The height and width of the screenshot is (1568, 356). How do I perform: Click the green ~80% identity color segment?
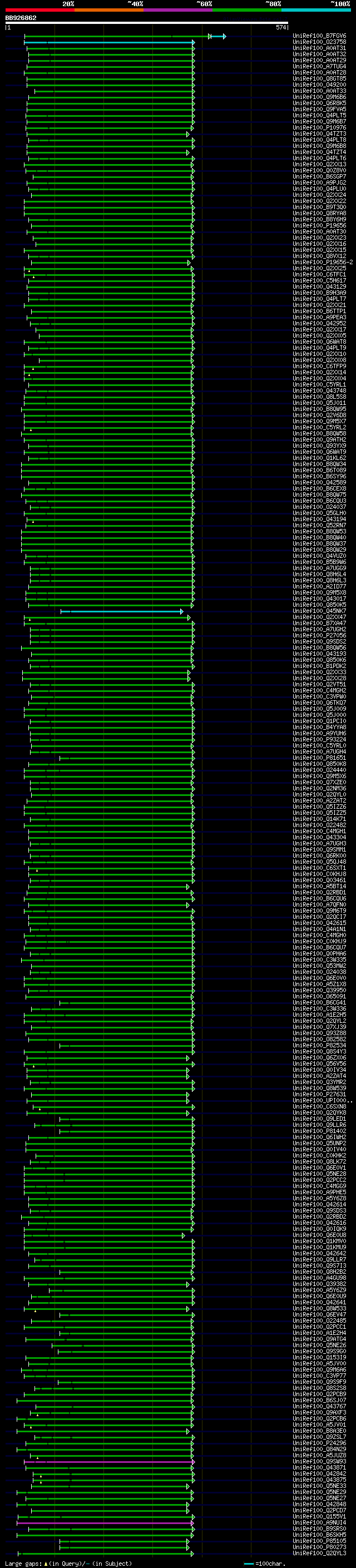[246, 10]
